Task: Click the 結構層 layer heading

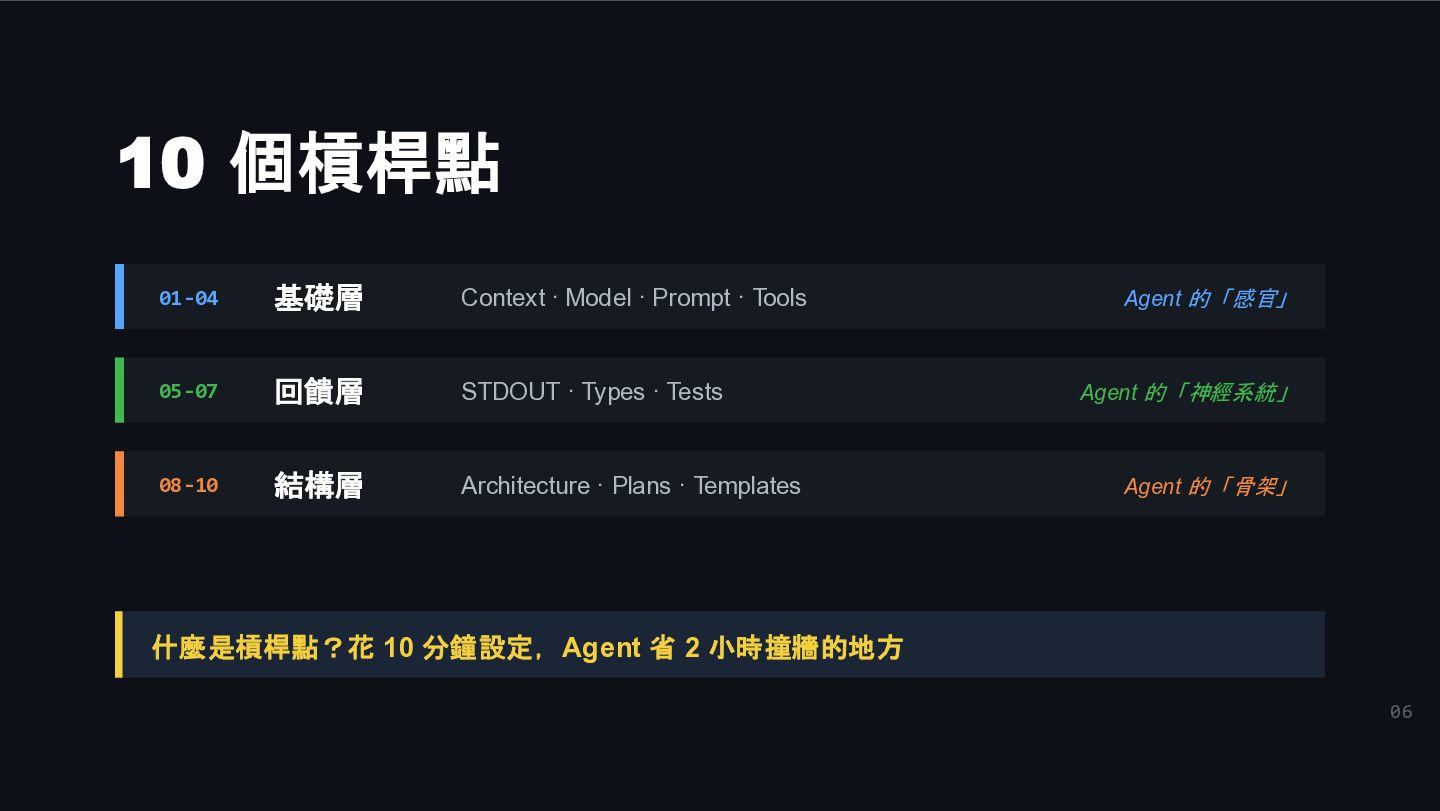Action: (x=318, y=485)
